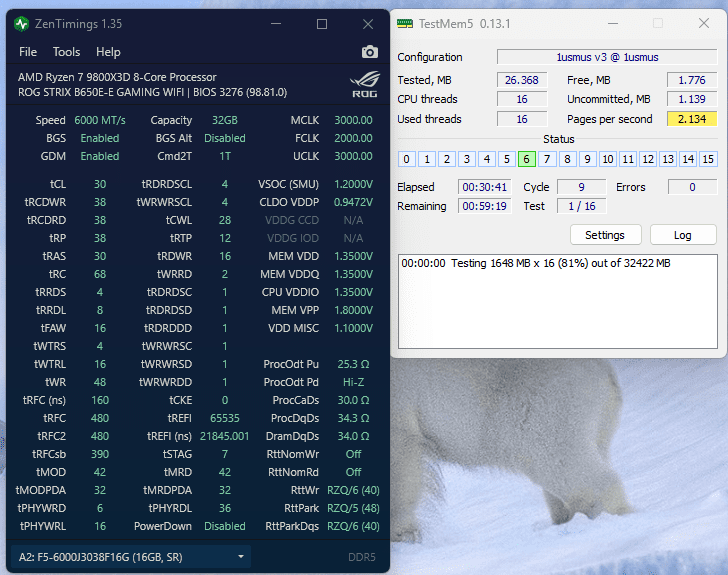728x575 pixels.
Task: Select status thread box 0
Action: click(406, 159)
